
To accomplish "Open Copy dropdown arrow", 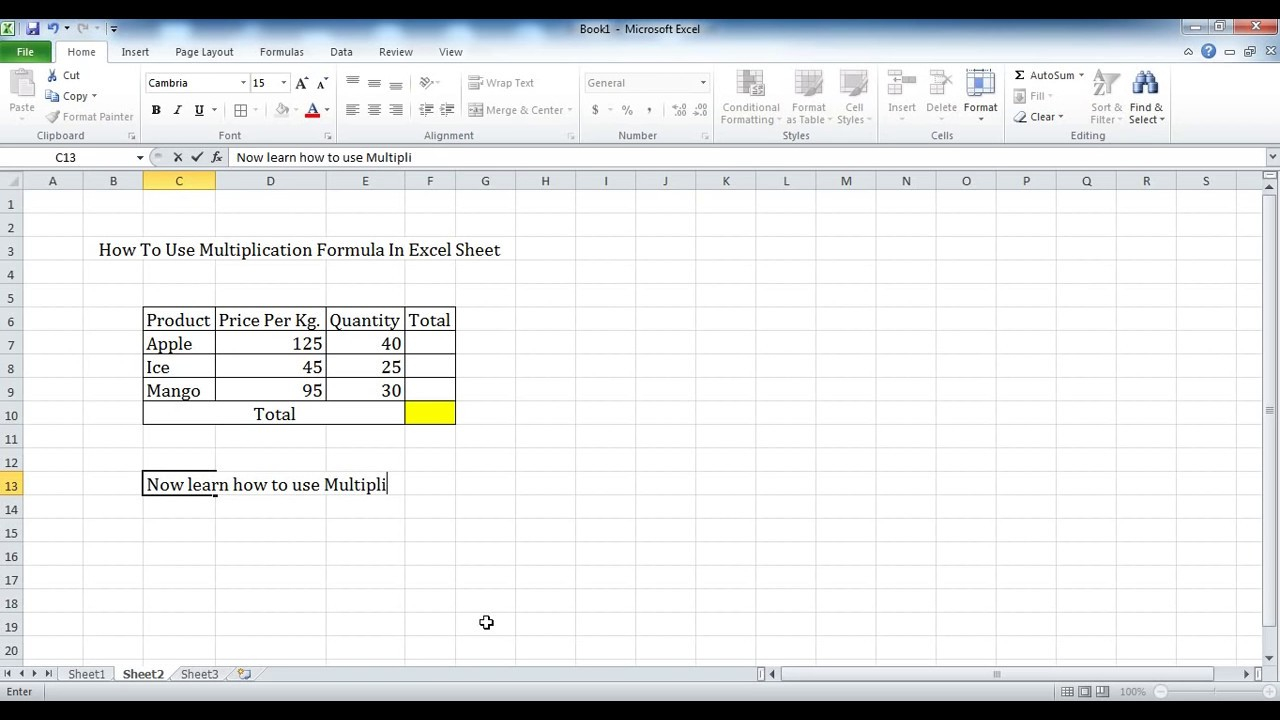I will pos(94,96).
